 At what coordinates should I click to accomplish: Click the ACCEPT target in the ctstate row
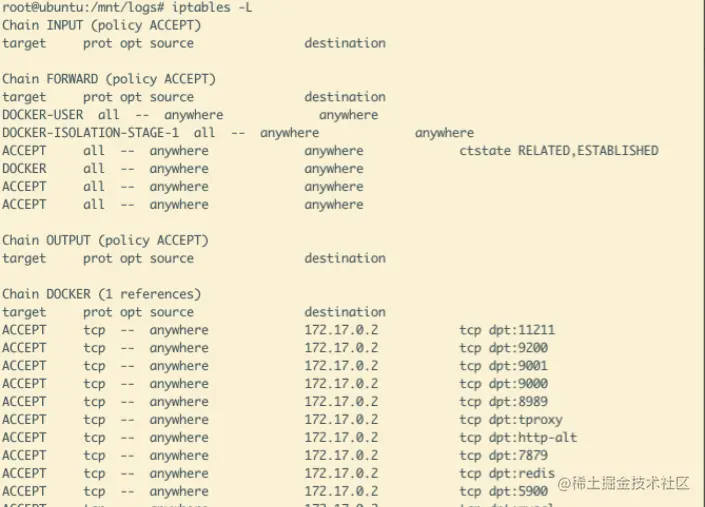pos(24,151)
